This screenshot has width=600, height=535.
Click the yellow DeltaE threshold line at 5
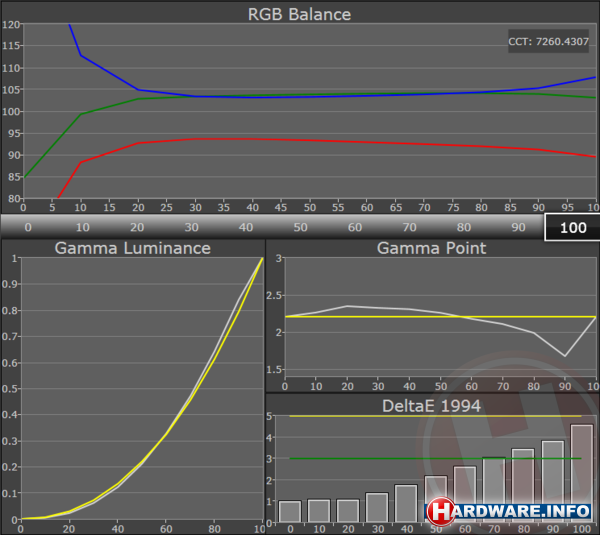(435, 416)
